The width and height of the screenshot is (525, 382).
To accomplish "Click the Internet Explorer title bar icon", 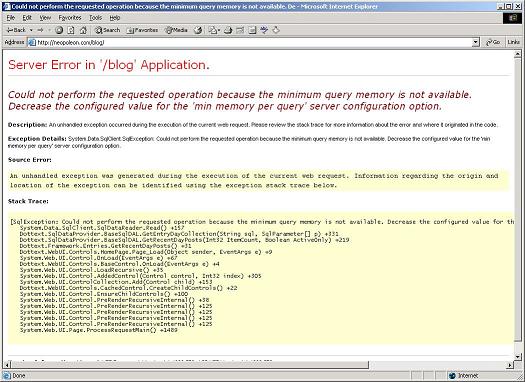I will click(x=6, y=6).
